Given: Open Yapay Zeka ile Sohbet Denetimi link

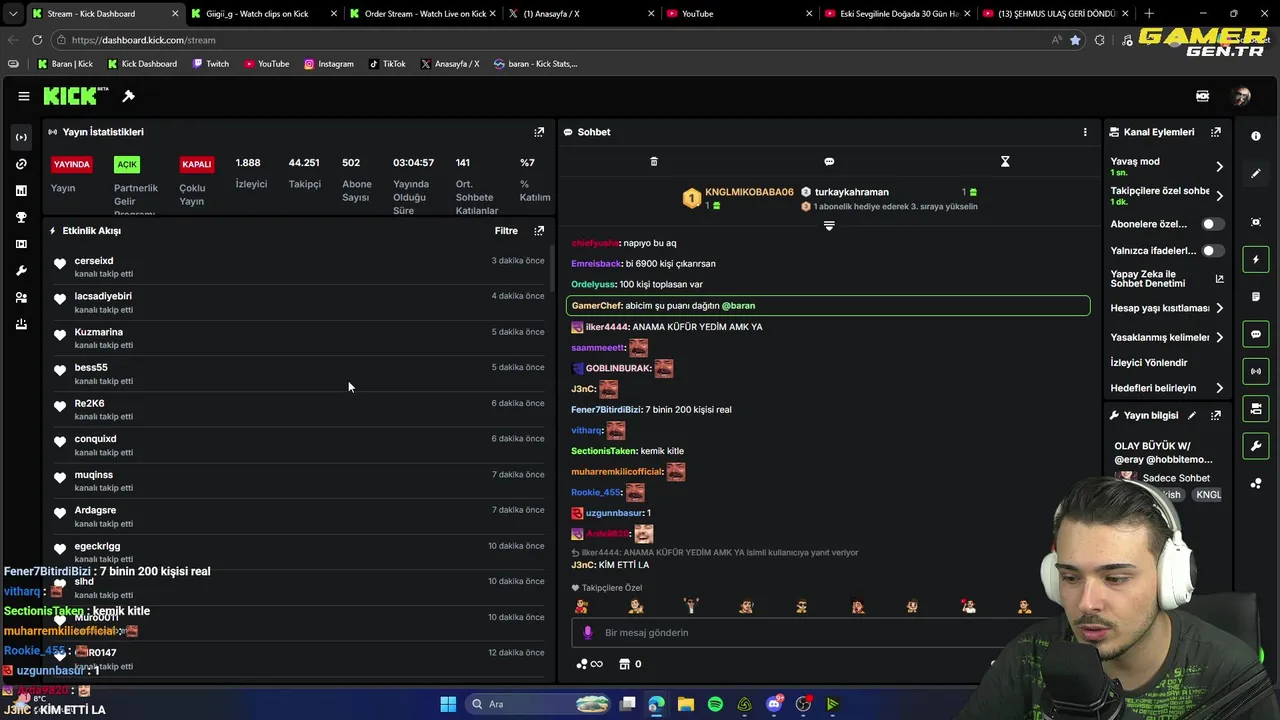Looking at the screenshot, I should 1167,279.
